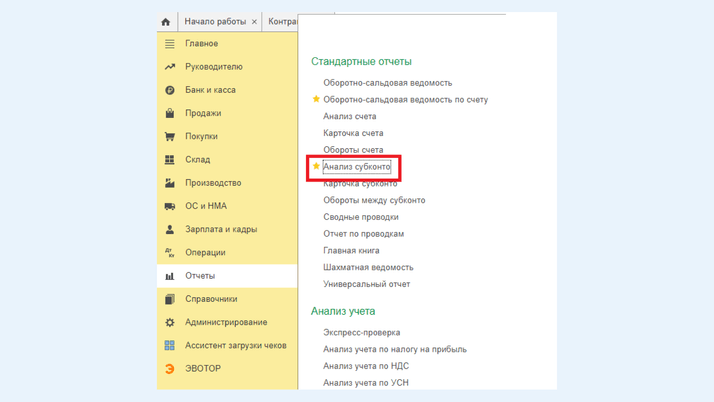This screenshot has height=402, width=714.
Task: Click the Ассистент загрузки чеков grid icon
Action: [169, 346]
